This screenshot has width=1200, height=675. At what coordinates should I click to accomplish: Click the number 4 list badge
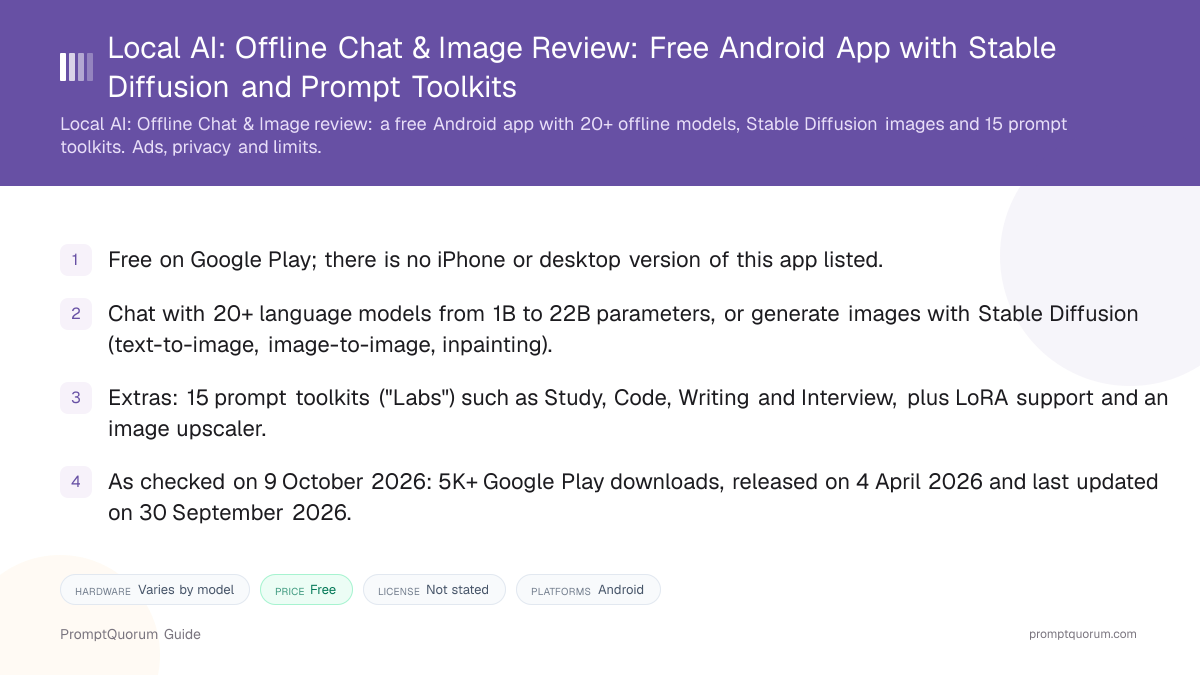(x=76, y=482)
